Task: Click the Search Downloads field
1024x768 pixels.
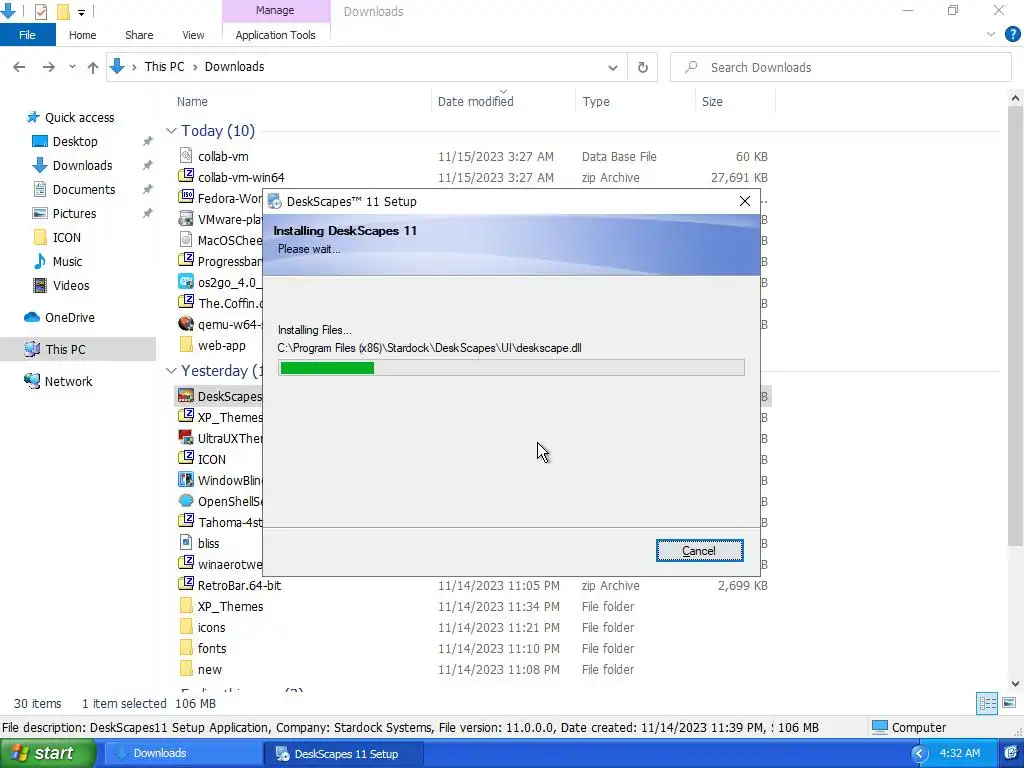Action: pyautogui.click(x=840, y=67)
